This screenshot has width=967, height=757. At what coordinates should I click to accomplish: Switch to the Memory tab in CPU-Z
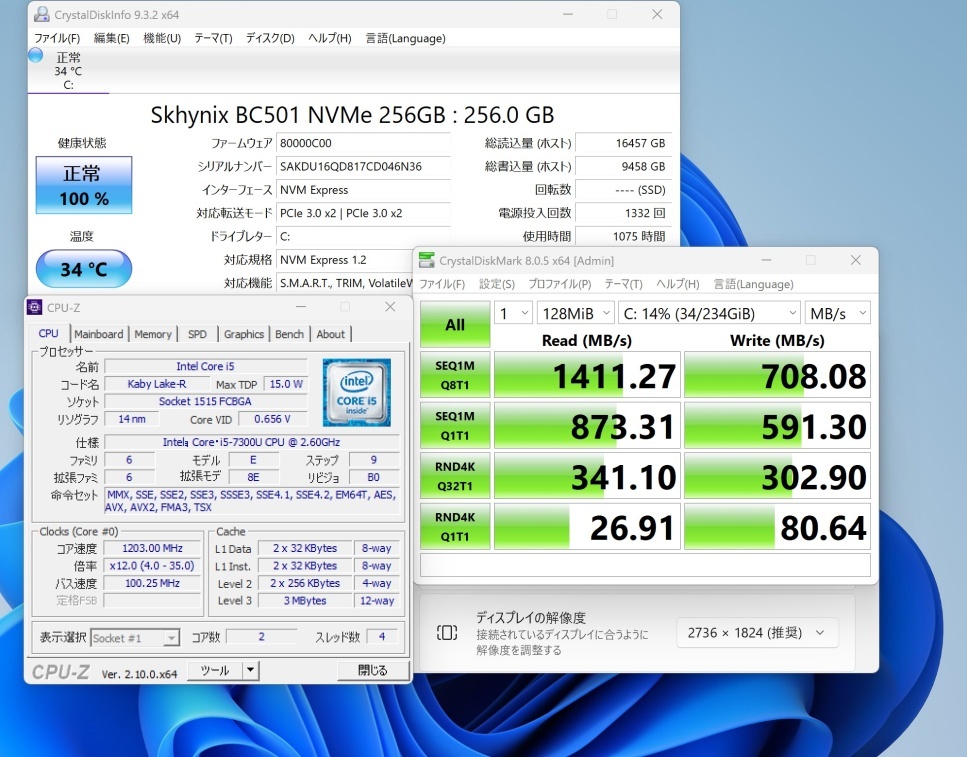[x=153, y=334]
